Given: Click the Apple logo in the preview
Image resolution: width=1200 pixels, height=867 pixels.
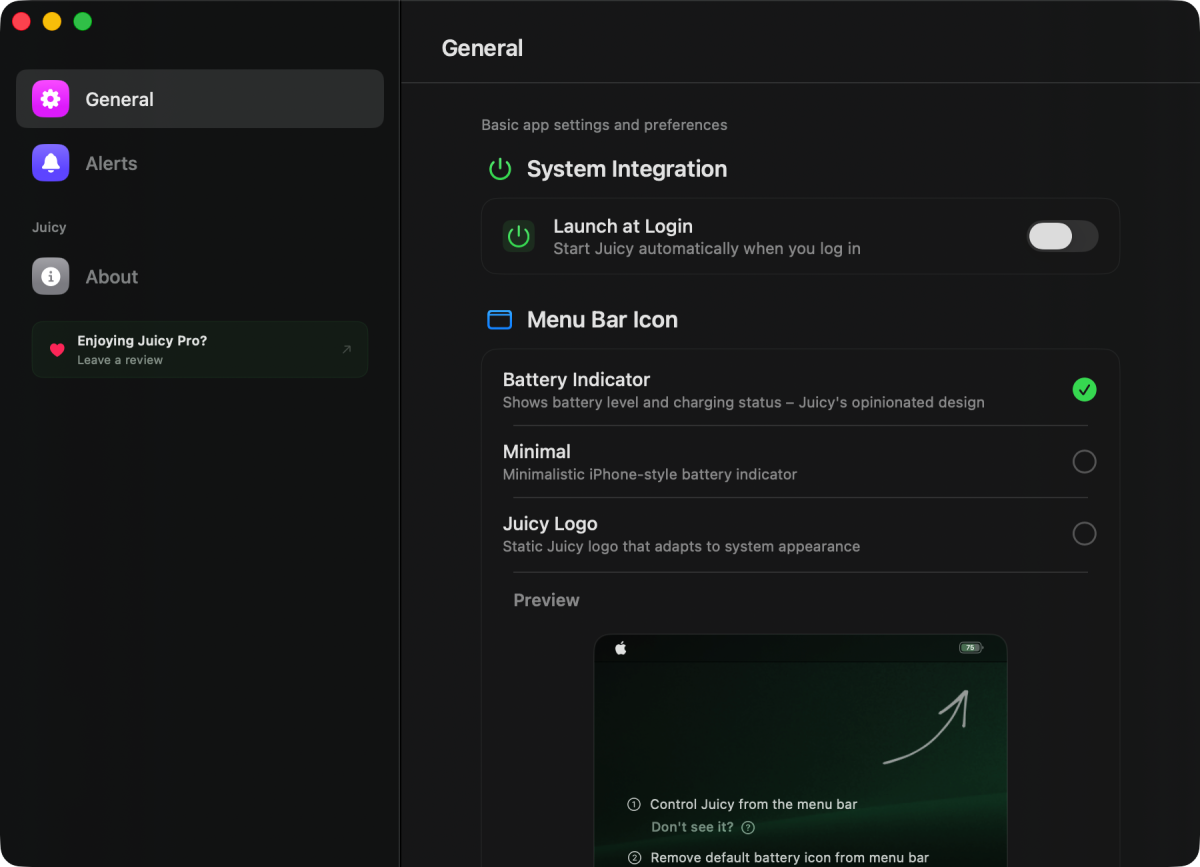Looking at the screenshot, I should [x=620, y=648].
